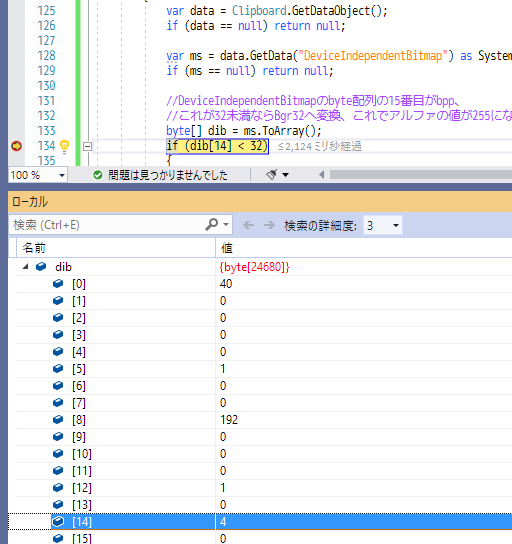The height and width of the screenshot is (544, 512).
Task: Select the [15] array element row
Action: 264,538
